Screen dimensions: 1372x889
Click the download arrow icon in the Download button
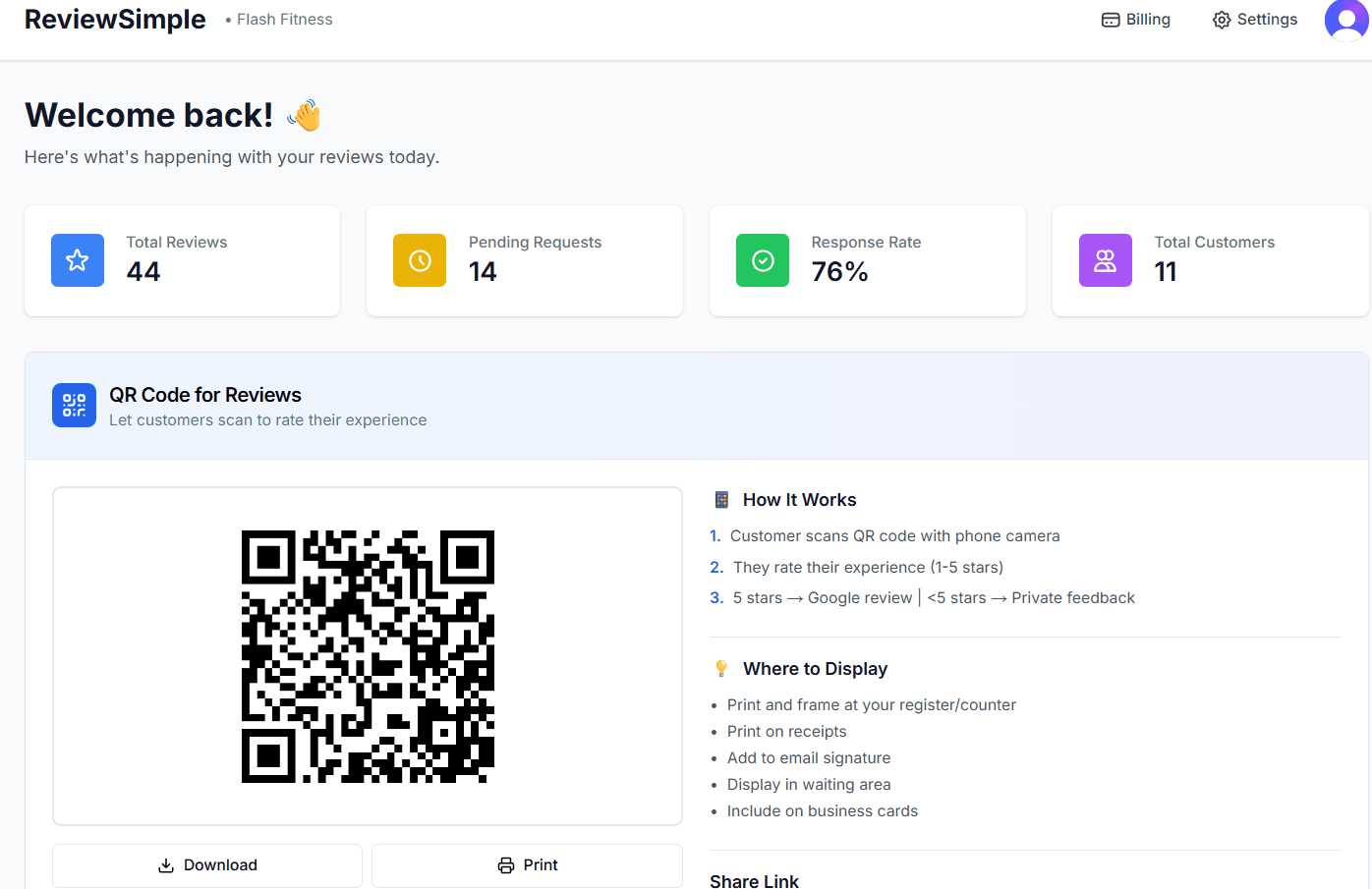coord(166,865)
